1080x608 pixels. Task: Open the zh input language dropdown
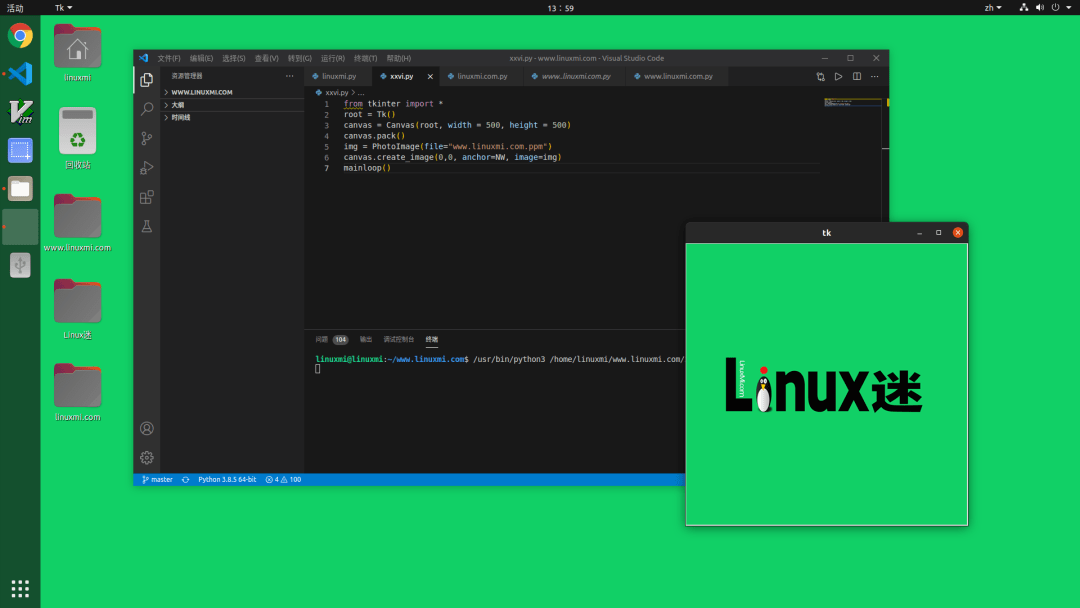coord(992,7)
